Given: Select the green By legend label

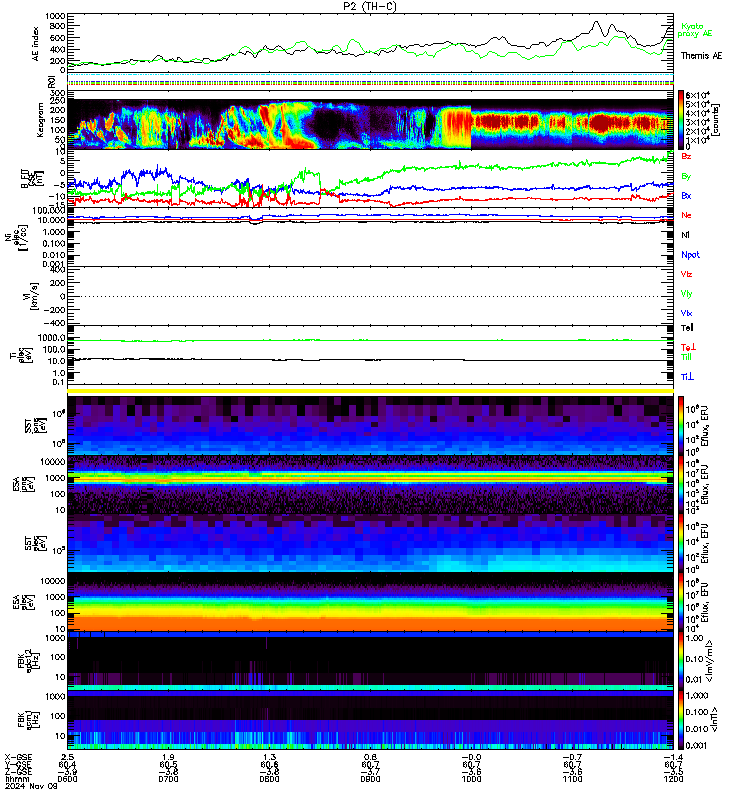Looking at the screenshot, I should 686,176.
